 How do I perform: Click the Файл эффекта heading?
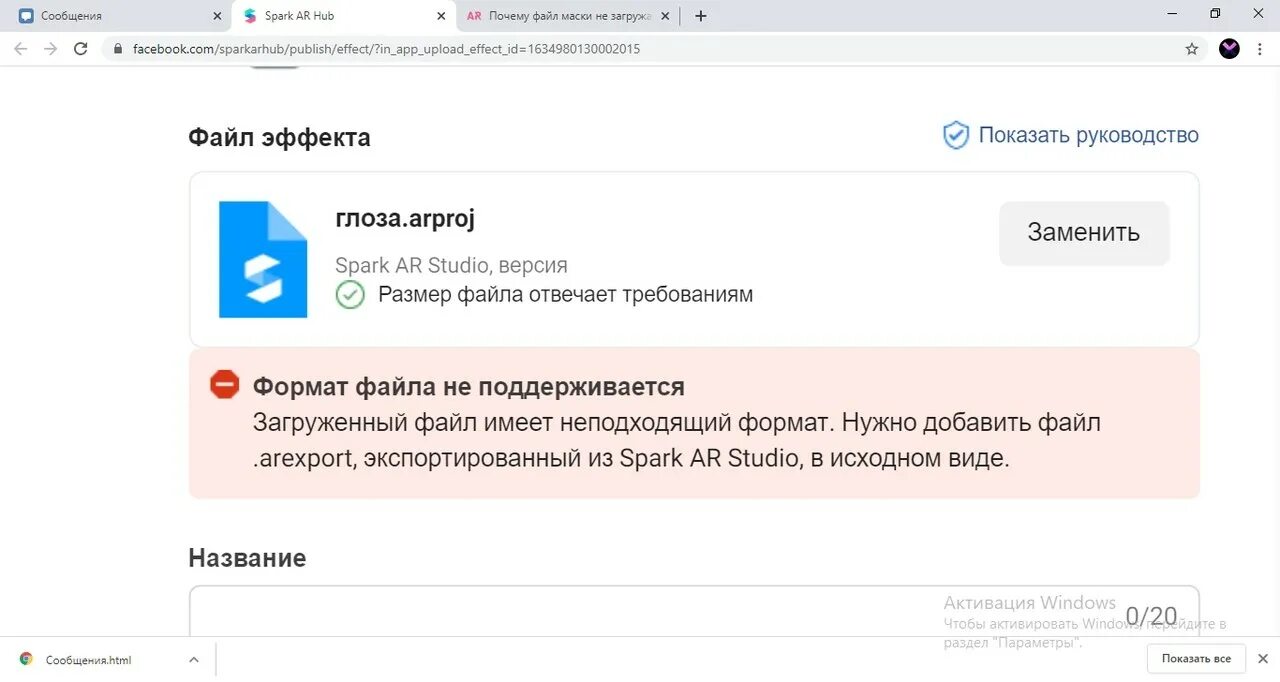pos(279,137)
